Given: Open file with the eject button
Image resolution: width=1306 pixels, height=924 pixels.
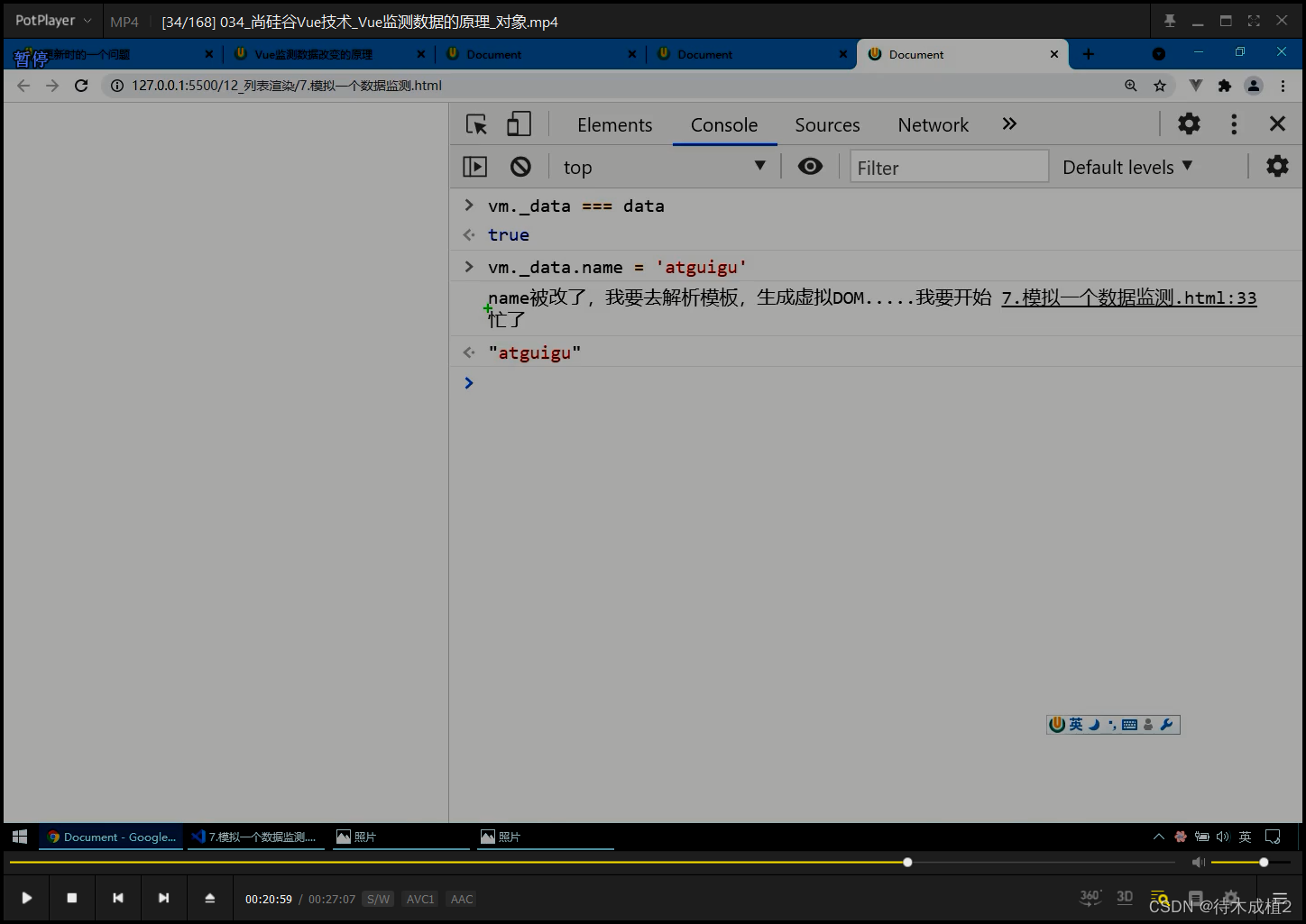Looking at the screenshot, I should 209,898.
